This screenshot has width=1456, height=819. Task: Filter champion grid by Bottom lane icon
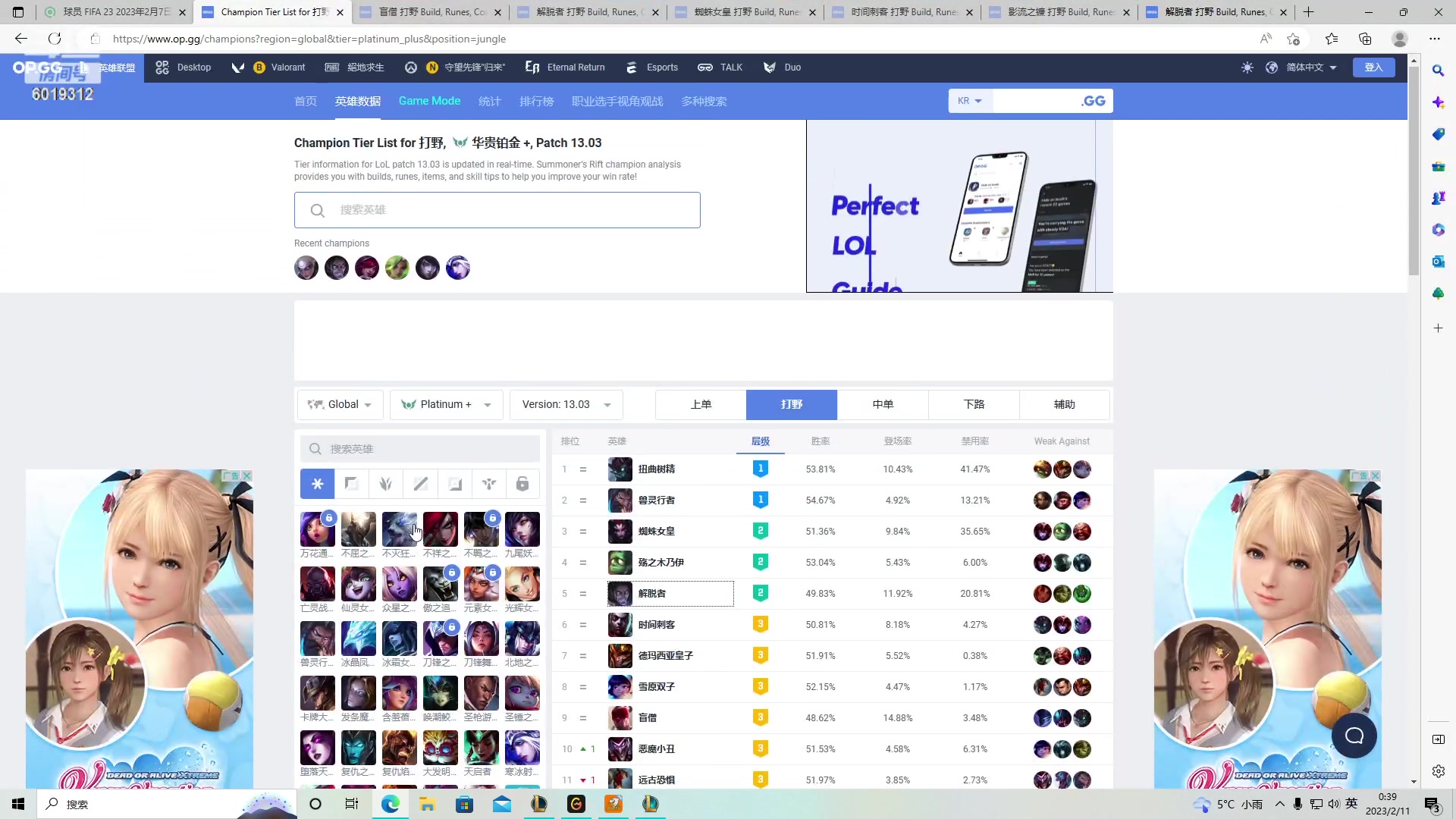coord(454,484)
